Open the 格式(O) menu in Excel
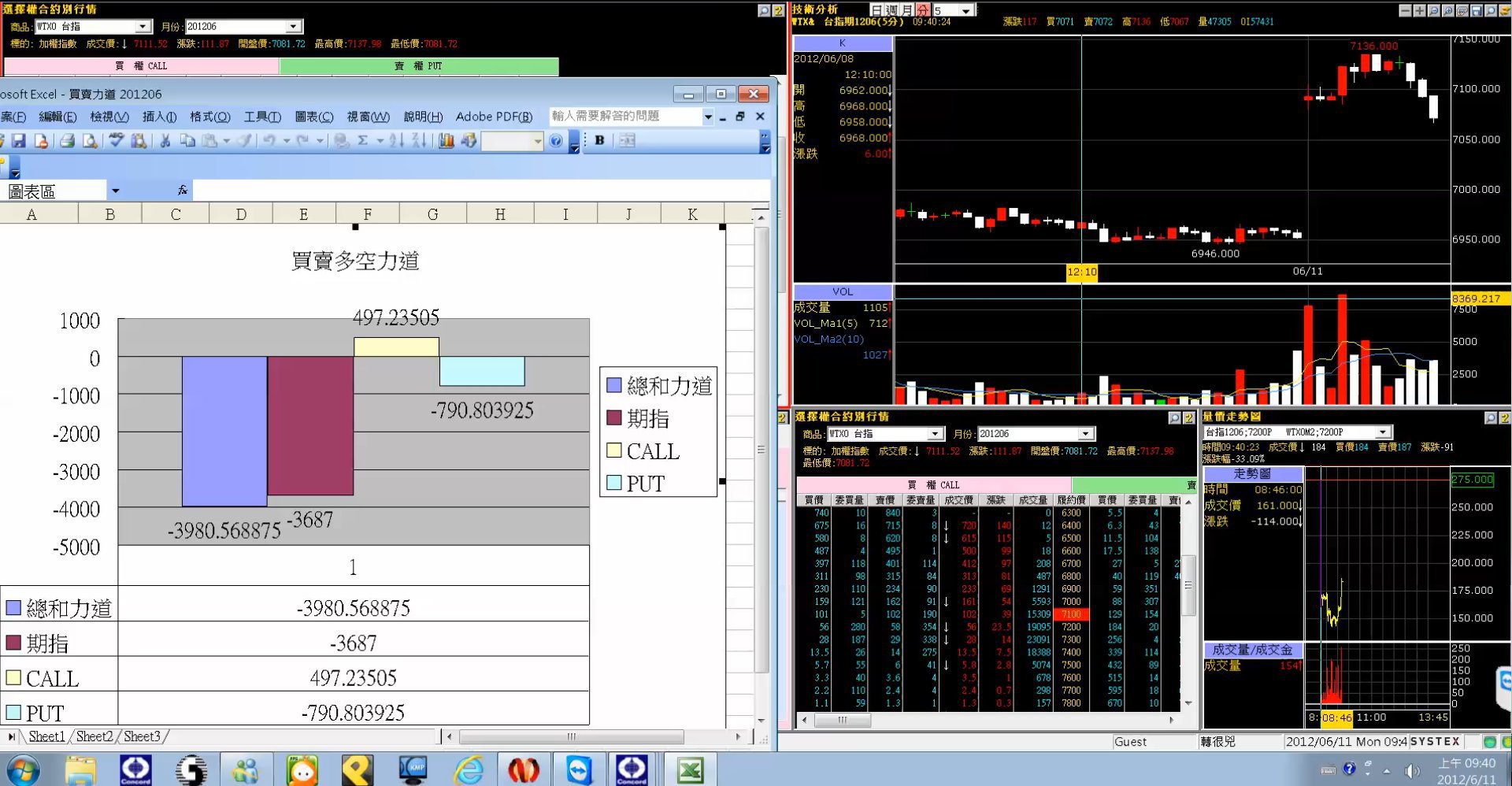 [209, 117]
